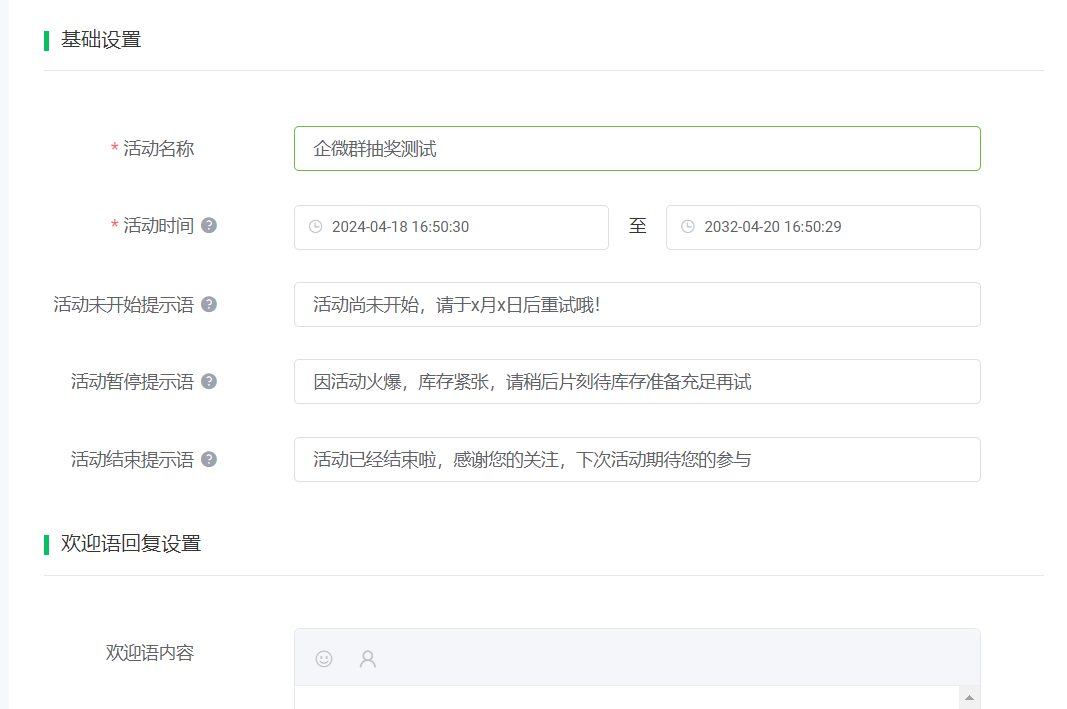Click the scrollbar up arrow in welcome editor
The height and width of the screenshot is (709, 1067).
[x=968, y=698]
